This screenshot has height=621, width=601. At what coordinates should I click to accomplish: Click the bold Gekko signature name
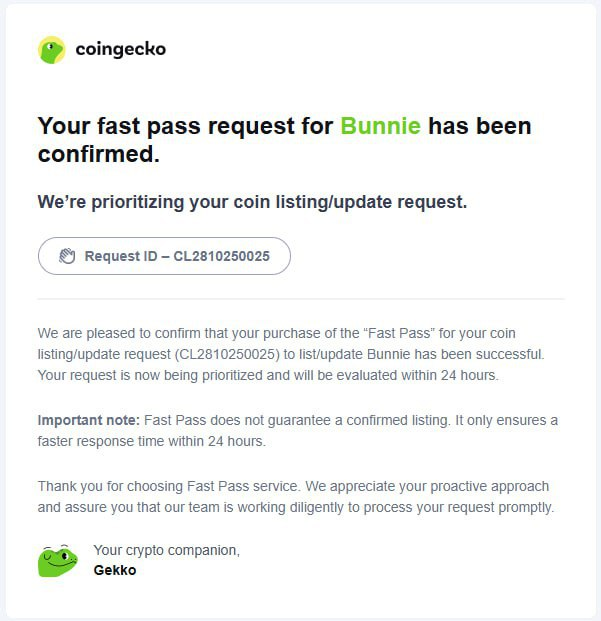pyautogui.click(x=114, y=570)
